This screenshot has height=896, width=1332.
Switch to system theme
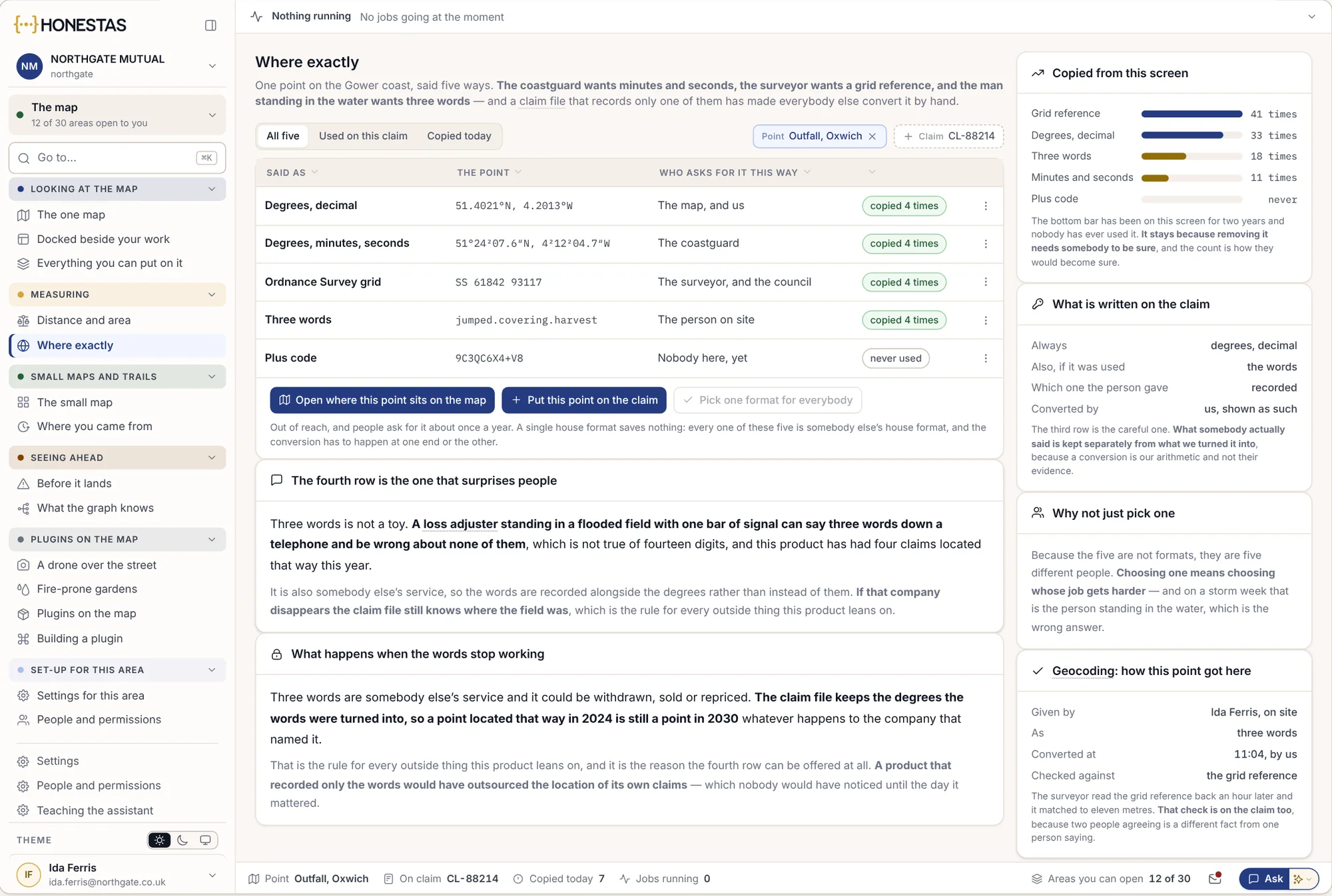205,840
